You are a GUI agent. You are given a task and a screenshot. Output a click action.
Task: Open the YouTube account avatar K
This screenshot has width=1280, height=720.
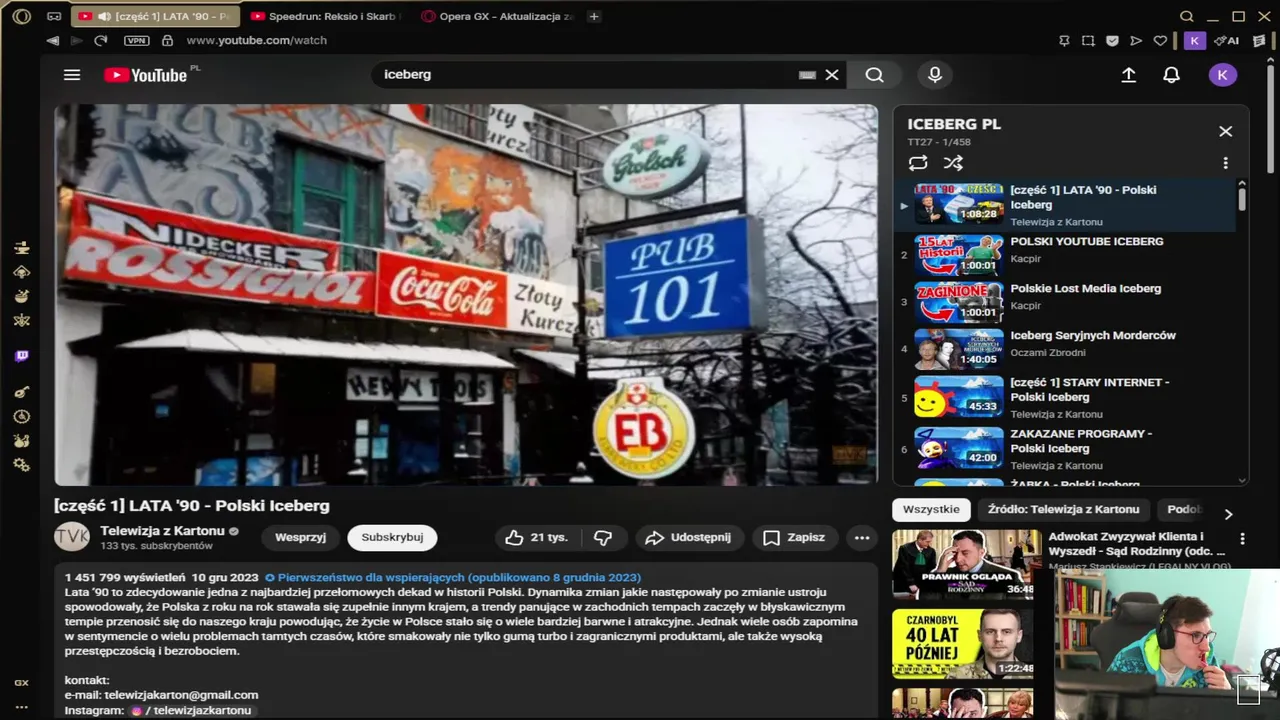coord(1223,75)
